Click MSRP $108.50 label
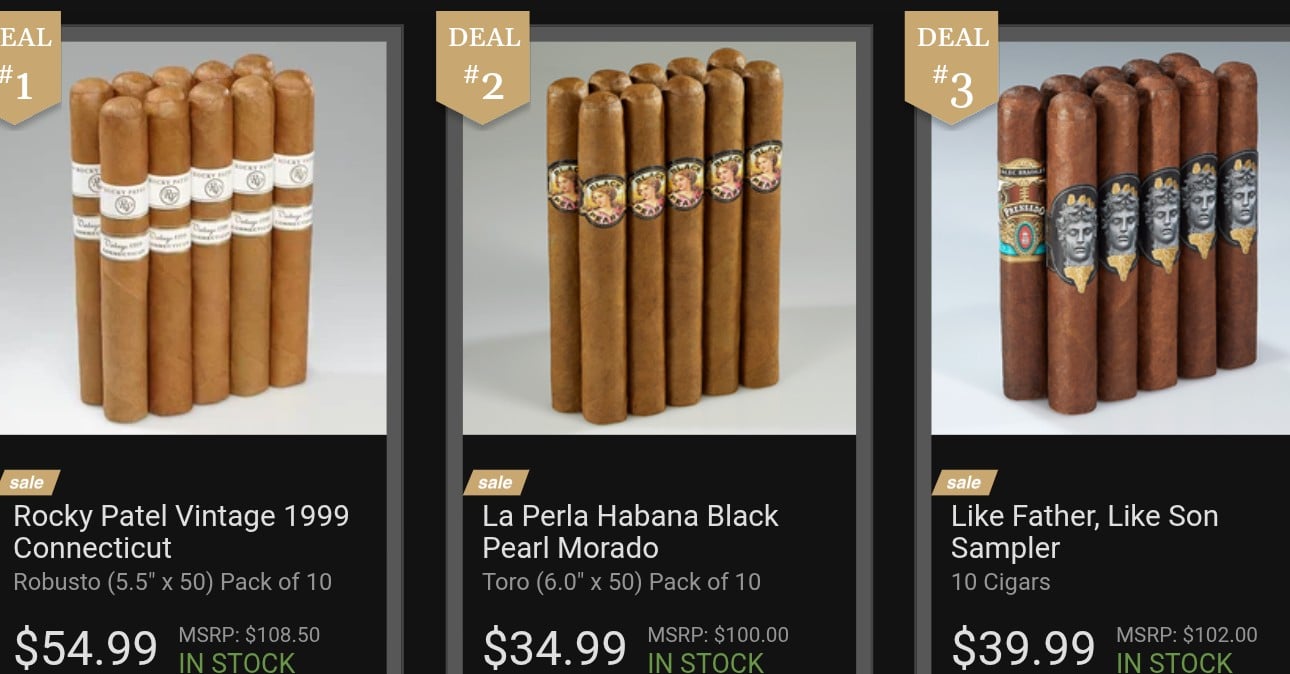Viewport: 1290px width, 674px height. coord(249,635)
